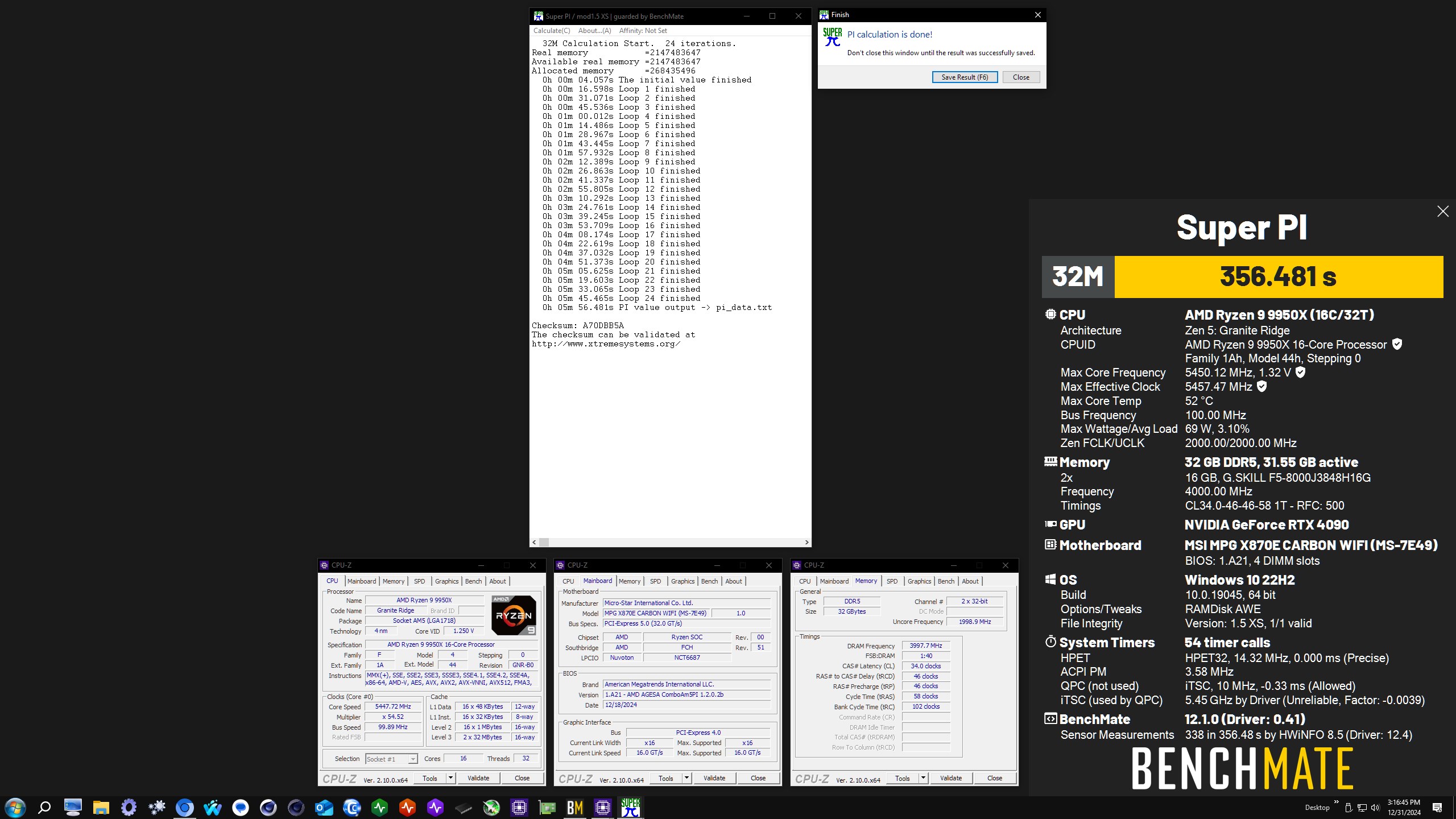
Task: Switch to the Super PI taskbar icon
Action: pos(631,807)
